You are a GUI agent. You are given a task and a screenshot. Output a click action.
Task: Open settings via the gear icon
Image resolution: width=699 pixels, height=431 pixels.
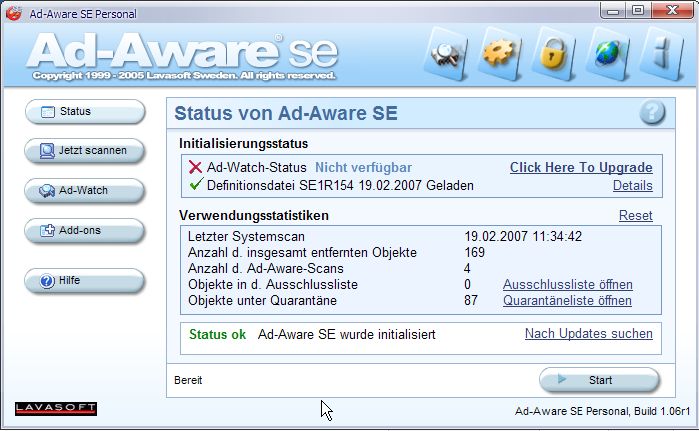click(x=499, y=54)
